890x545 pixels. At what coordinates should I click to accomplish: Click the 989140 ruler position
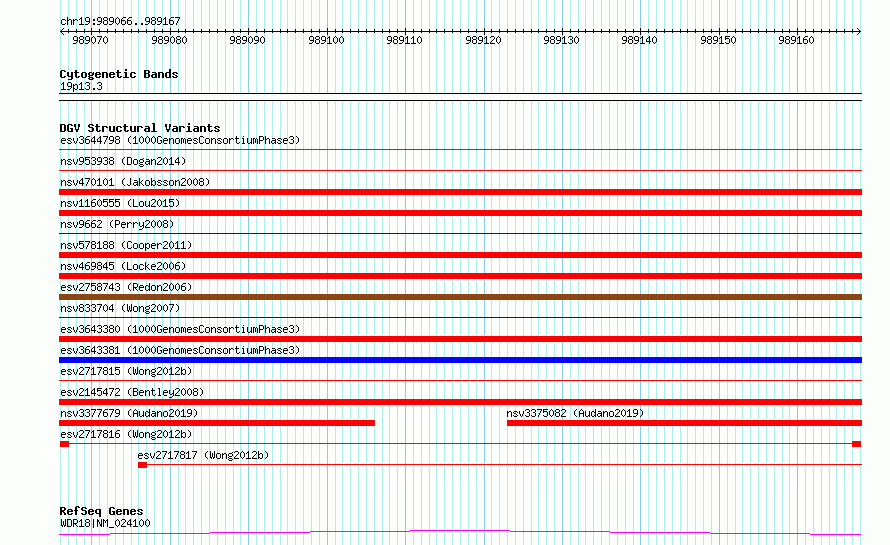640,40
